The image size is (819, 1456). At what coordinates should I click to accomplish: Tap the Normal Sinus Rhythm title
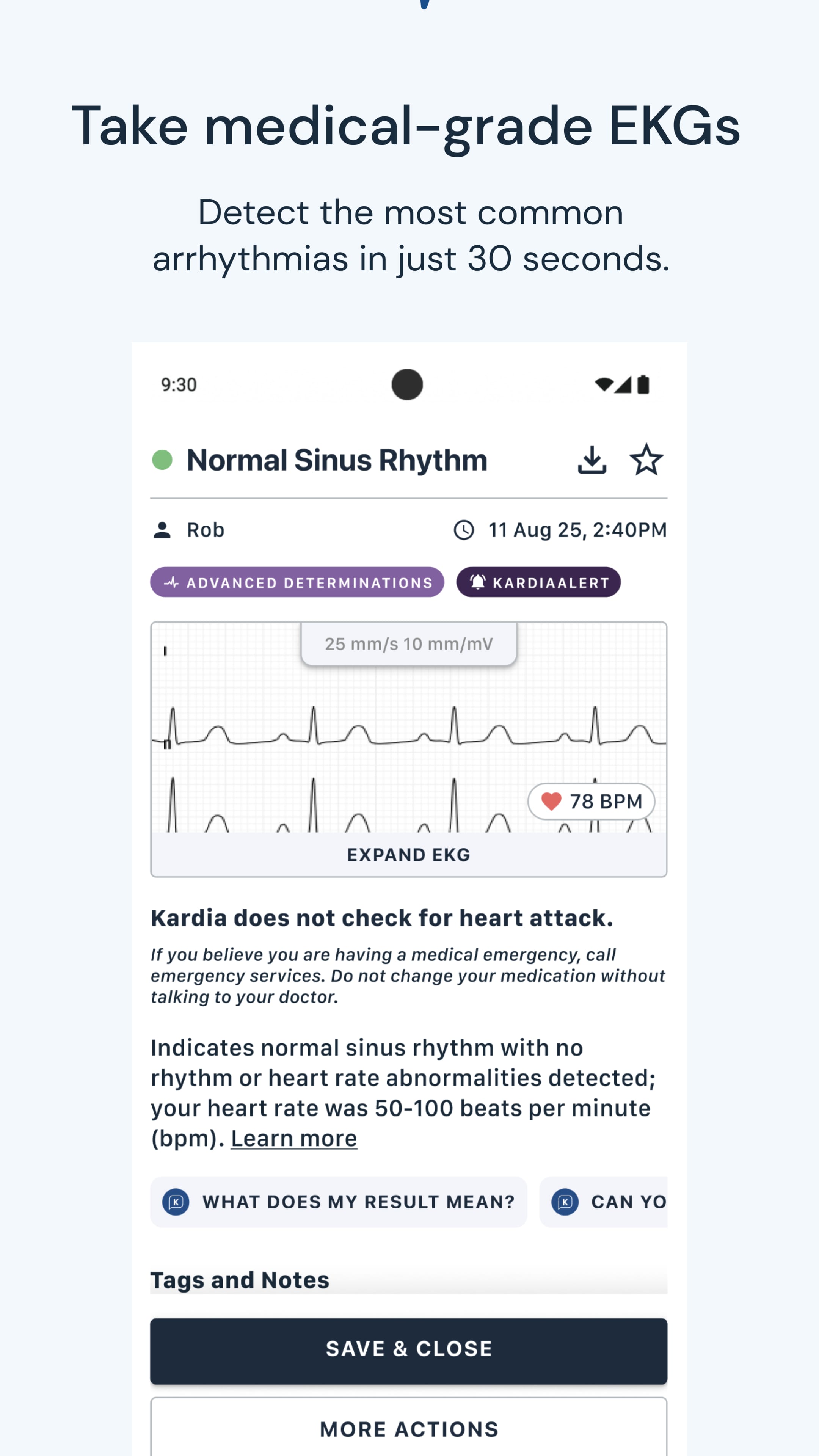pyautogui.click(x=336, y=460)
